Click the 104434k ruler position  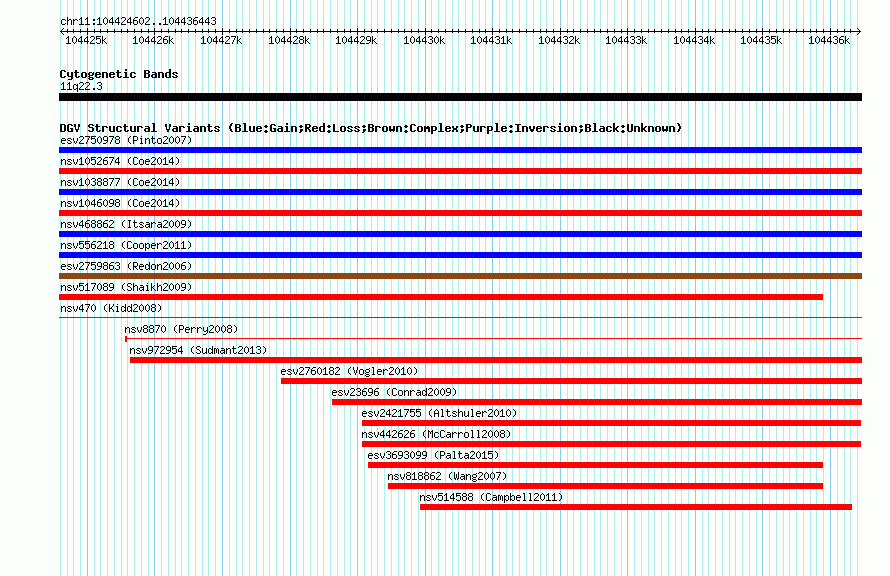(x=694, y=40)
